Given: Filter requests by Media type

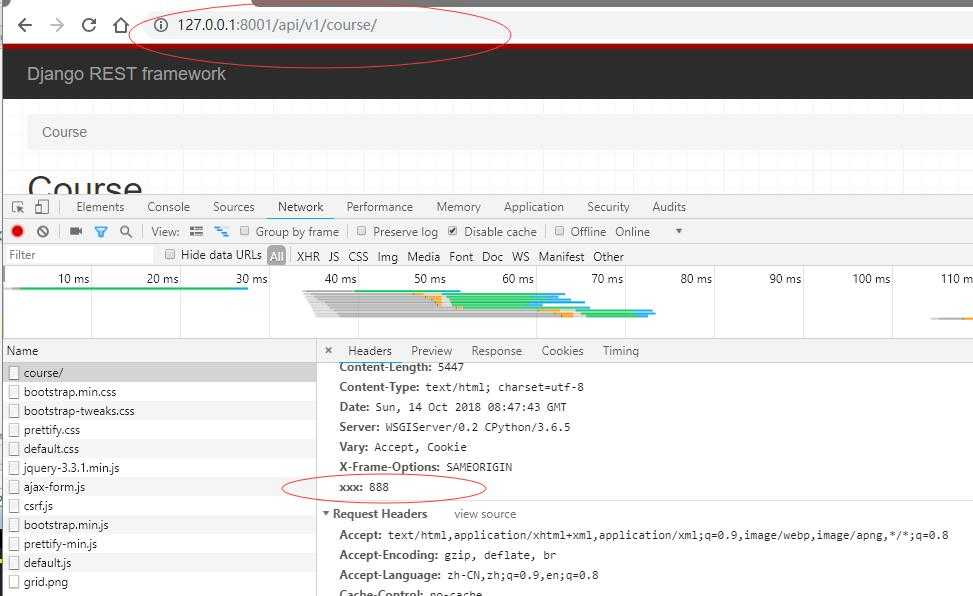Looking at the screenshot, I should 423,256.
